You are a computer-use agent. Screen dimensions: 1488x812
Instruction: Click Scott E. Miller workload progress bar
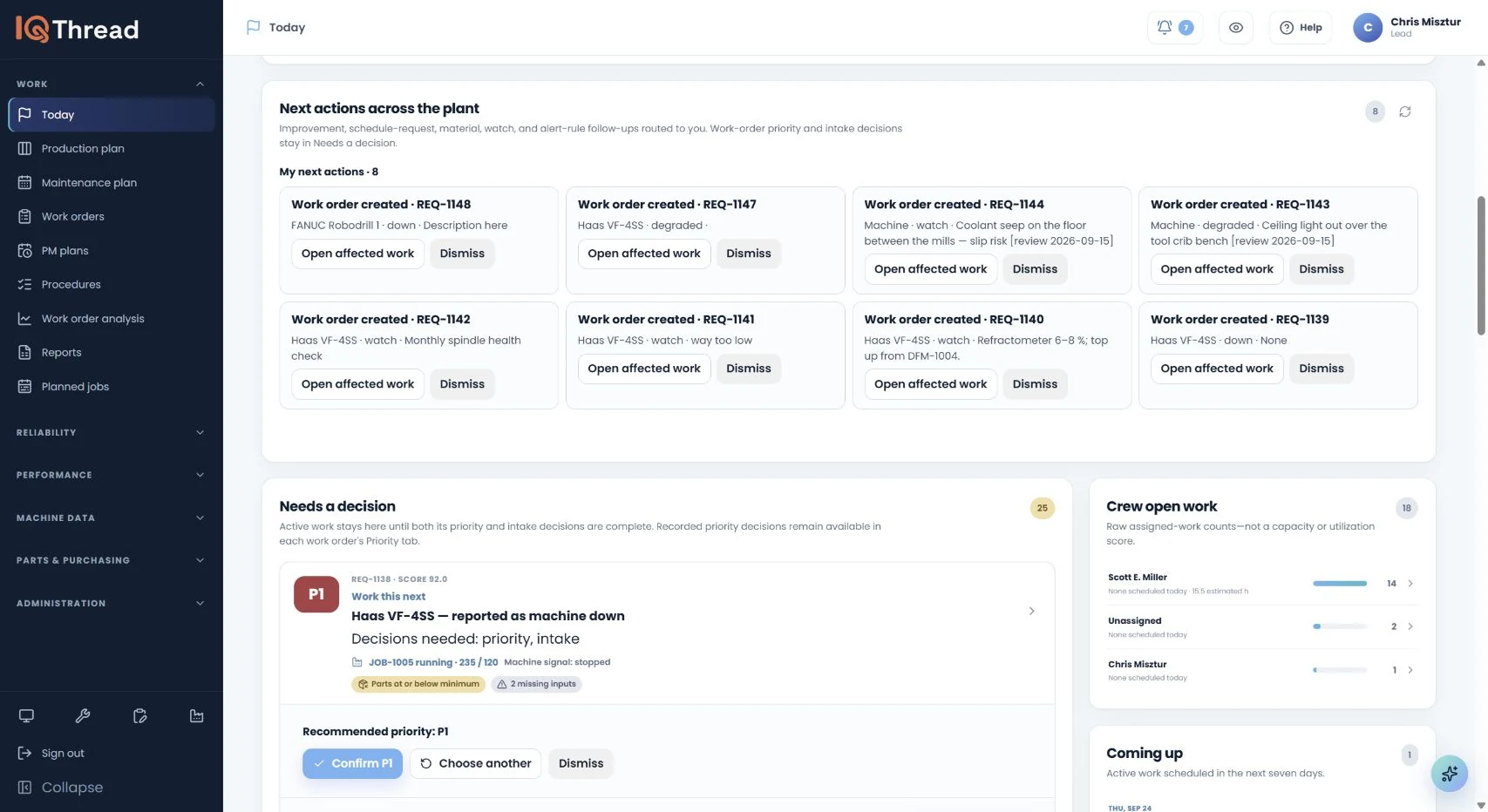(1339, 584)
